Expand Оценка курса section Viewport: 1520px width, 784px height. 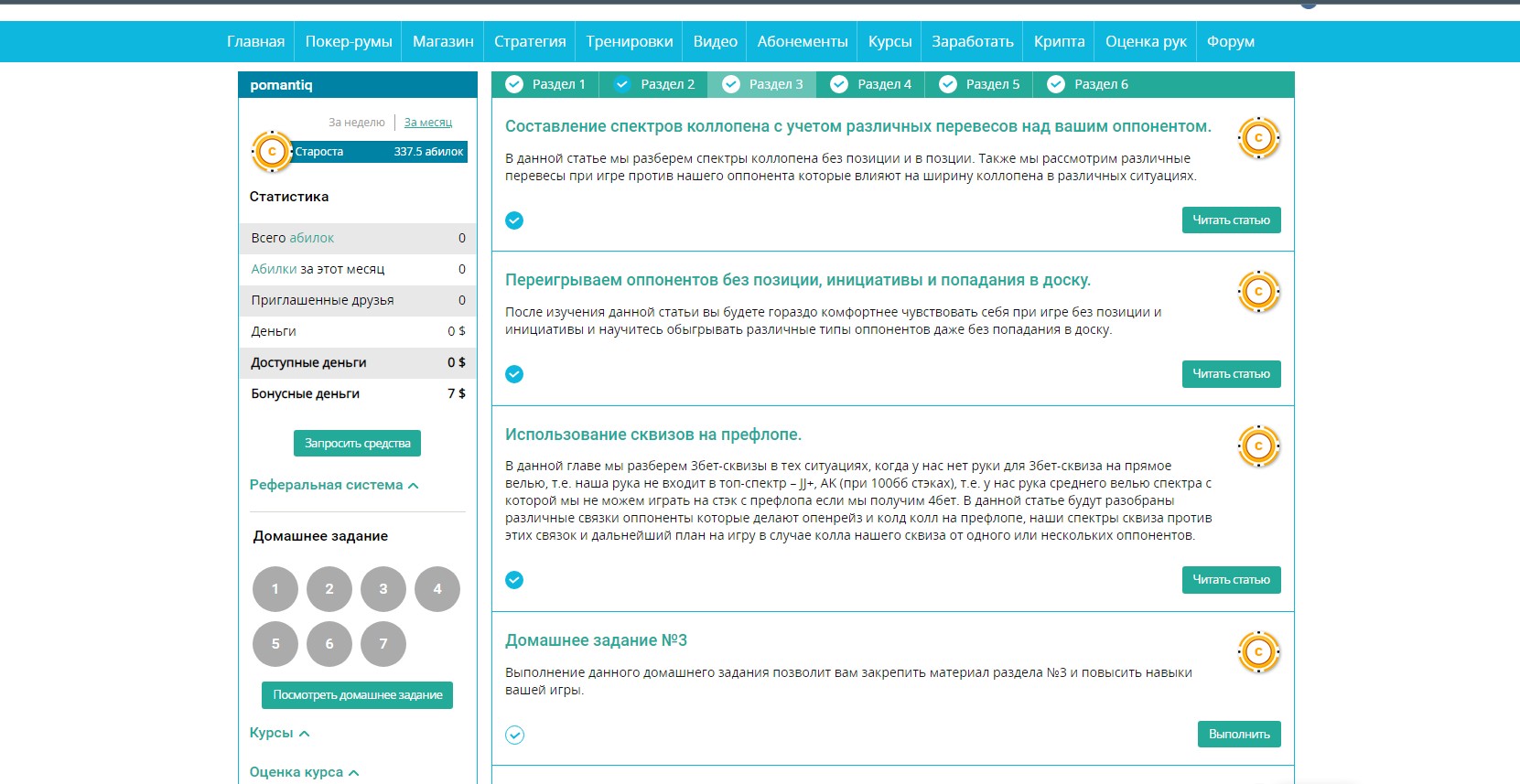[304, 772]
